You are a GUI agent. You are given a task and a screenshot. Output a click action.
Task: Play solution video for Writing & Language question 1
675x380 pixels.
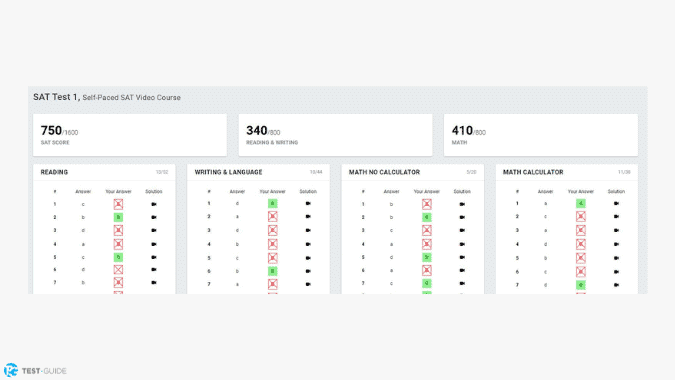308,204
